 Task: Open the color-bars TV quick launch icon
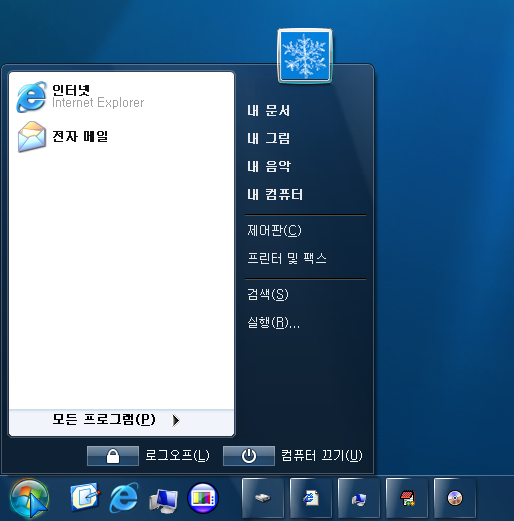pos(203,498)
